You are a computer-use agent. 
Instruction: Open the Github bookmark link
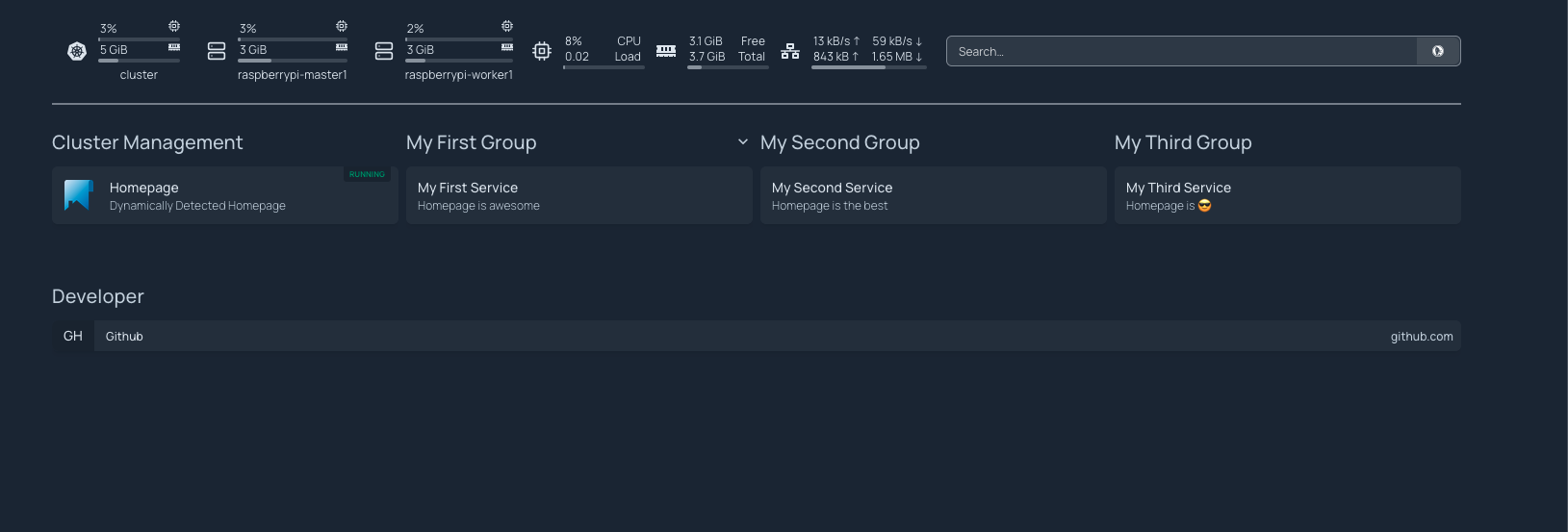[x=757, y=336]
